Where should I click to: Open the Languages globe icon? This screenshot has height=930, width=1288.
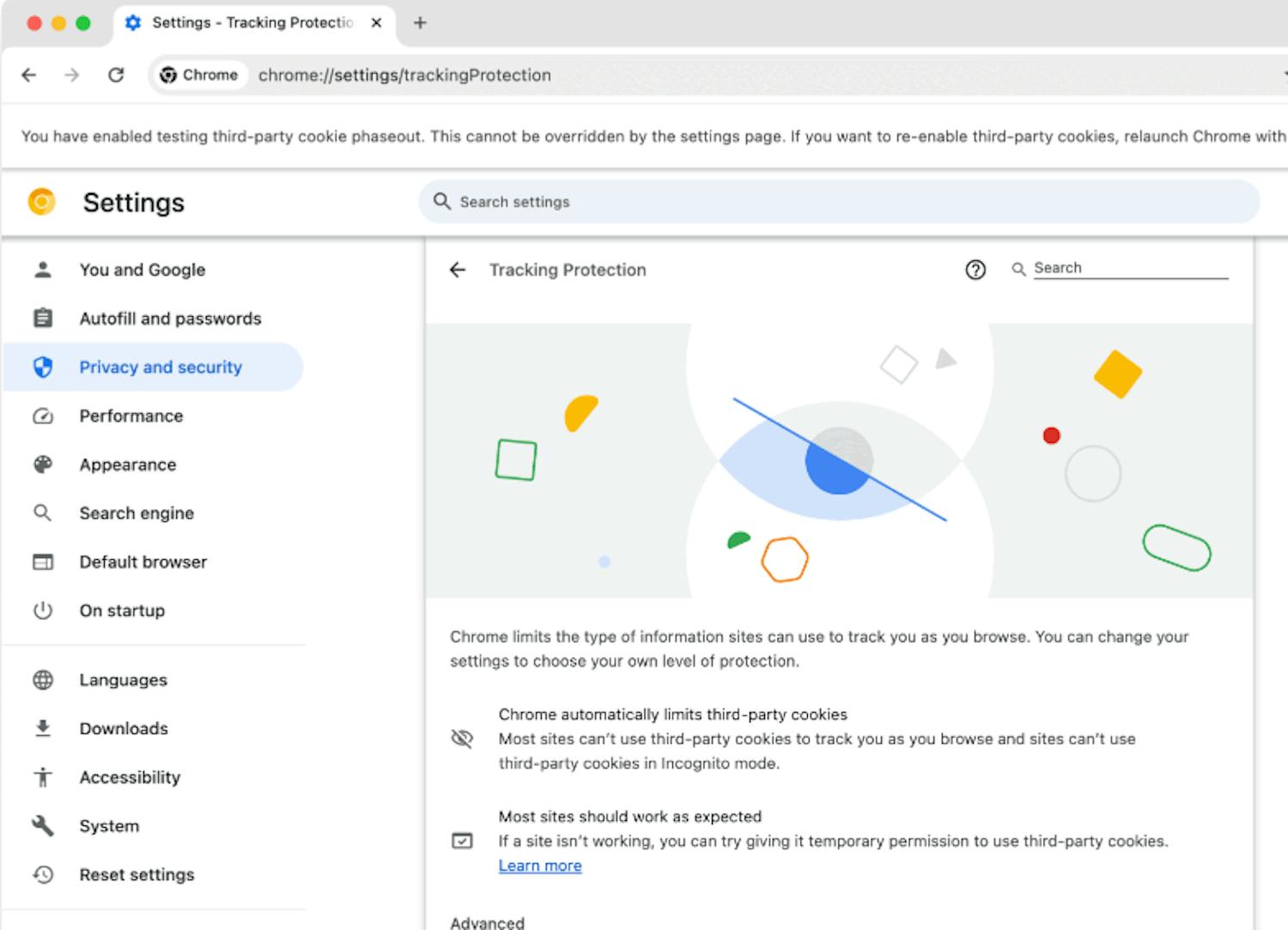pyautogui.click(x=43, y=679)
